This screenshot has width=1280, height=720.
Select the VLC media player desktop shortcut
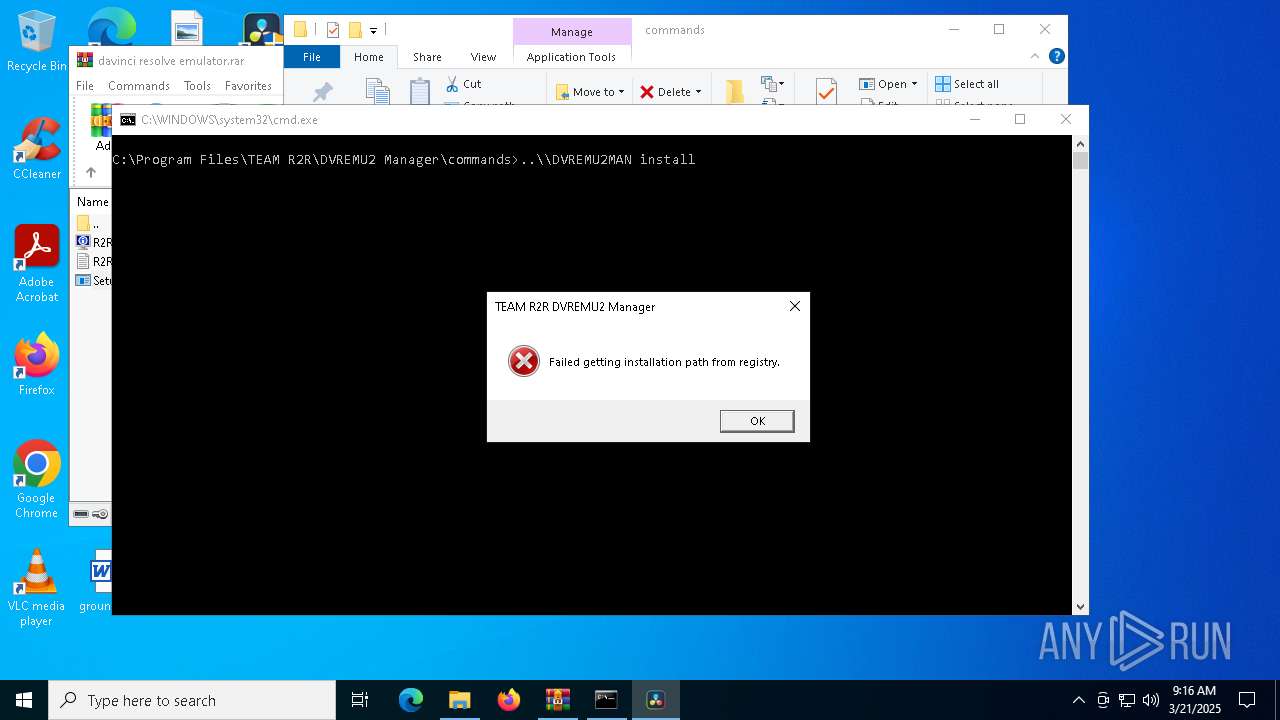click(x=37, y=588)
